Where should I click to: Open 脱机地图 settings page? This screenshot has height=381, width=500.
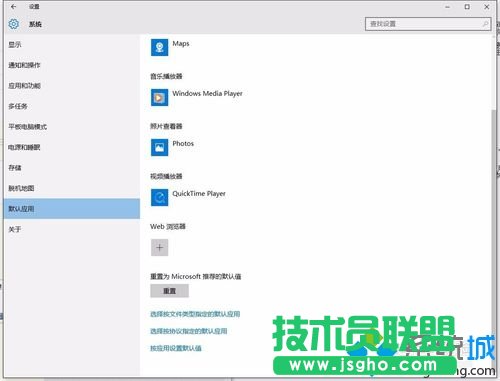[72, 188]
